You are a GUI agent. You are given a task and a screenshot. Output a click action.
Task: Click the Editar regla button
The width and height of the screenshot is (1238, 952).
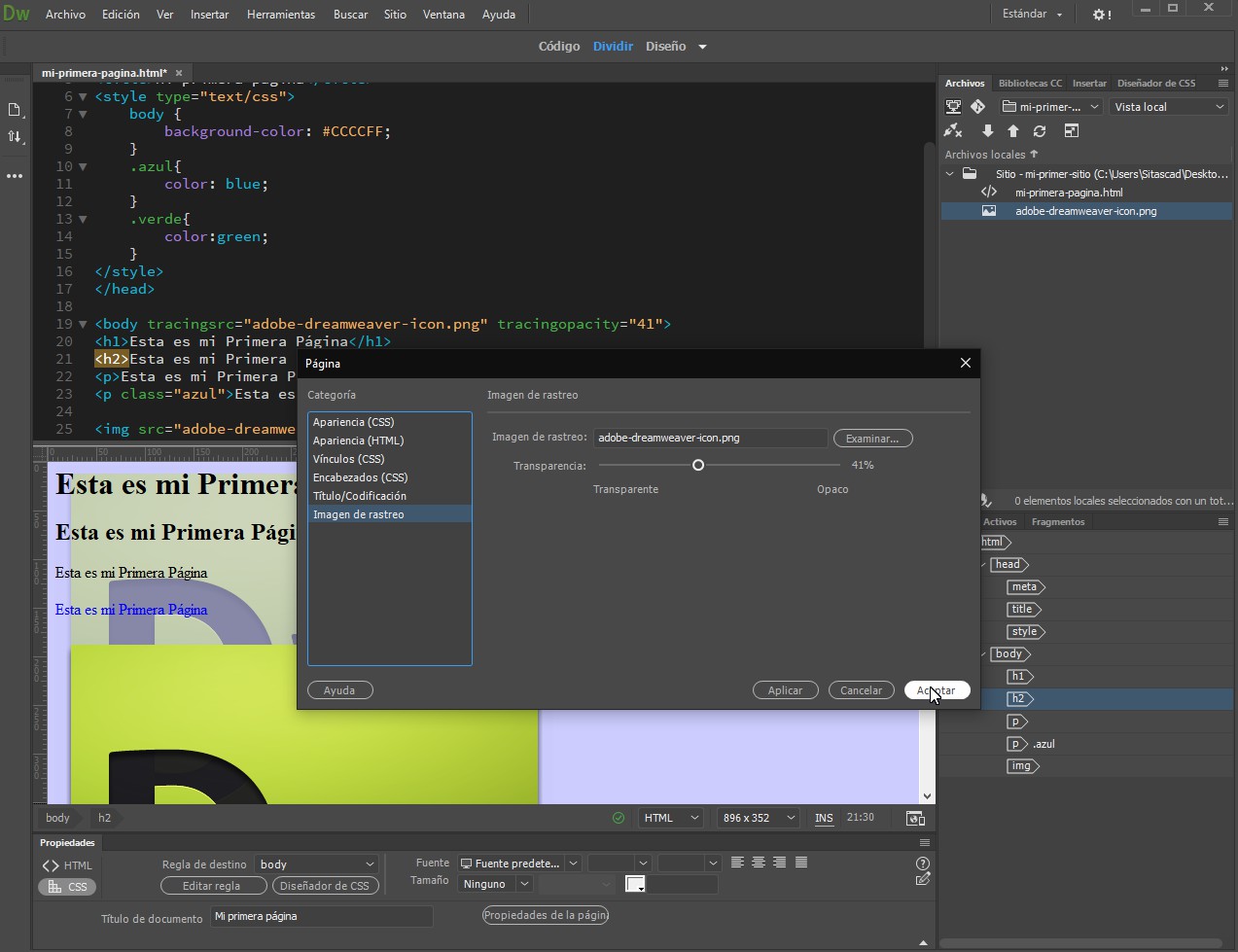click(213, 886)
